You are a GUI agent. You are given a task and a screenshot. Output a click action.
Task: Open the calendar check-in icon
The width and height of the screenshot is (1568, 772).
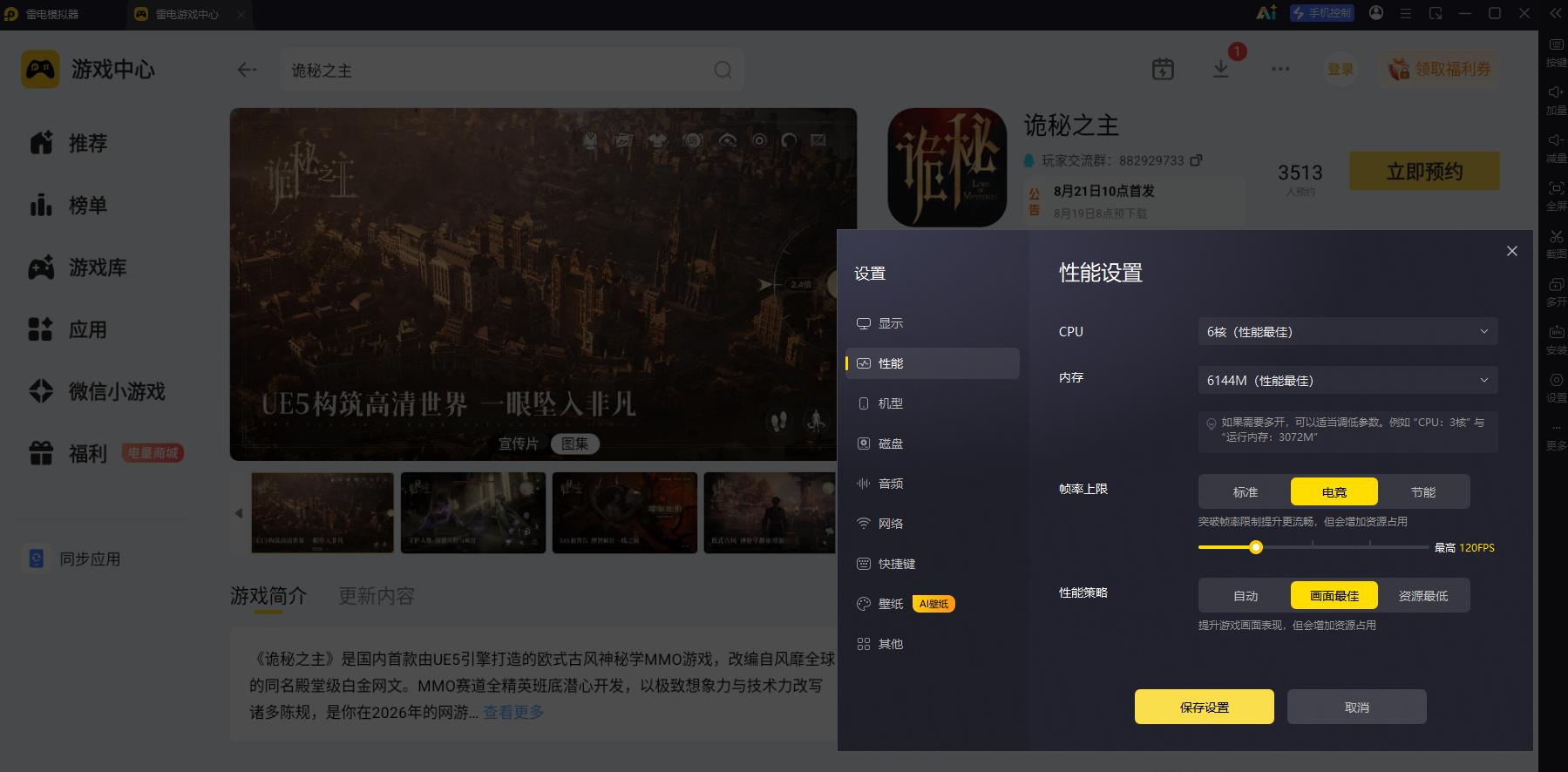[x=1163, y=70]
